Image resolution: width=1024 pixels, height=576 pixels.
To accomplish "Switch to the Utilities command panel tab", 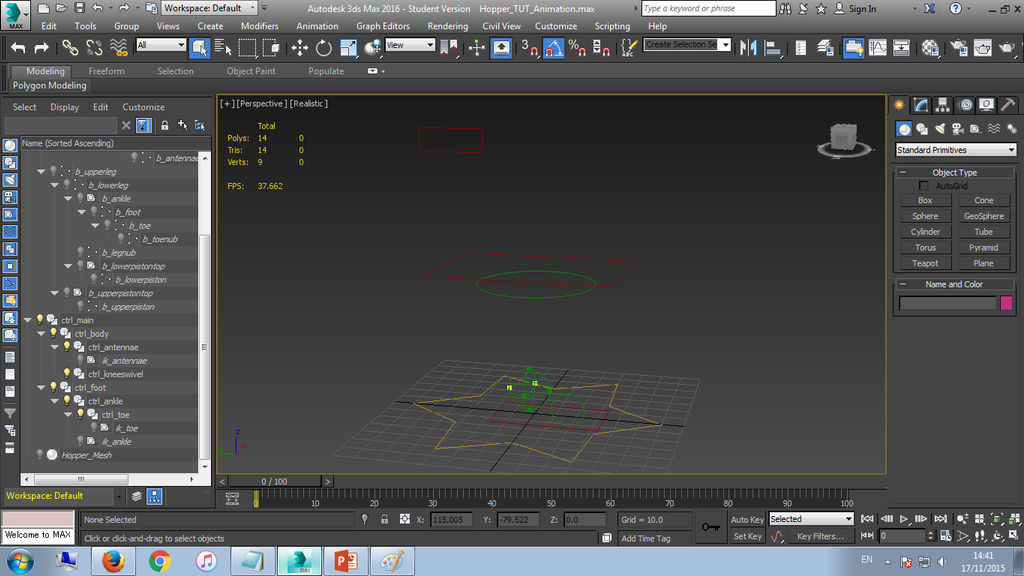I will tap(1008, 104).
